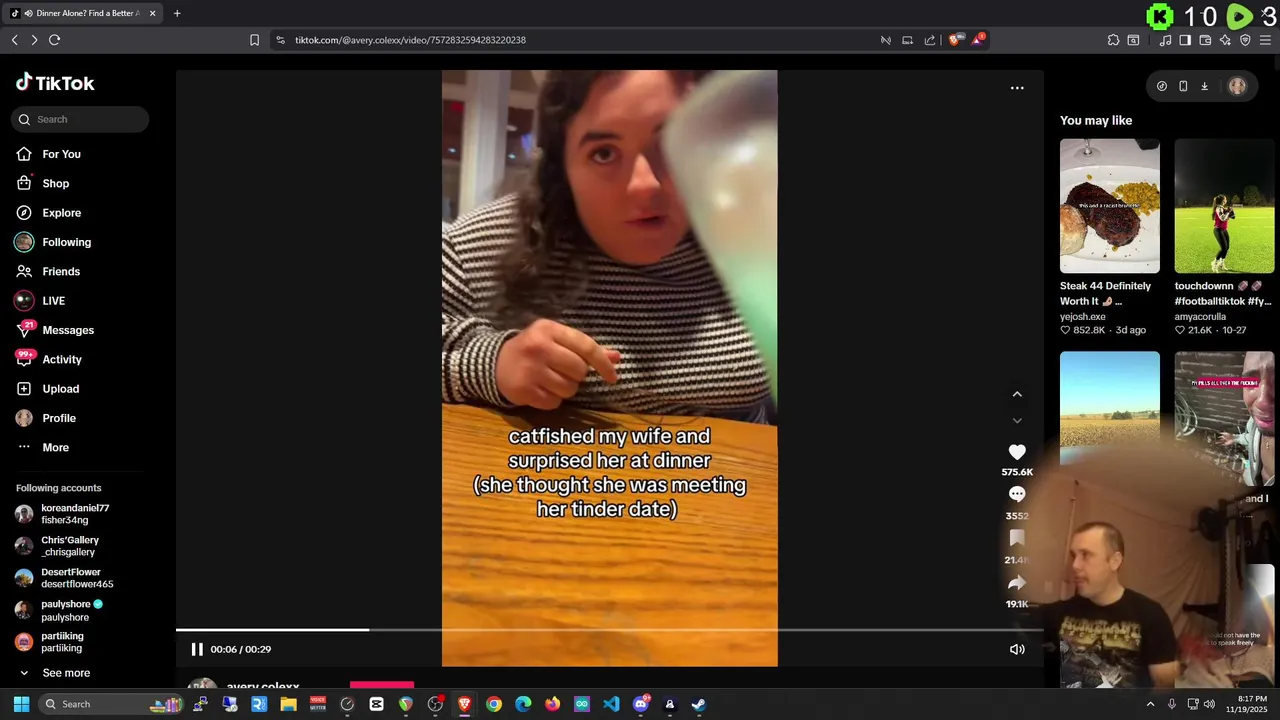Seek on the video progress bar
The image size is (1280, 720).
coord(609,630)
